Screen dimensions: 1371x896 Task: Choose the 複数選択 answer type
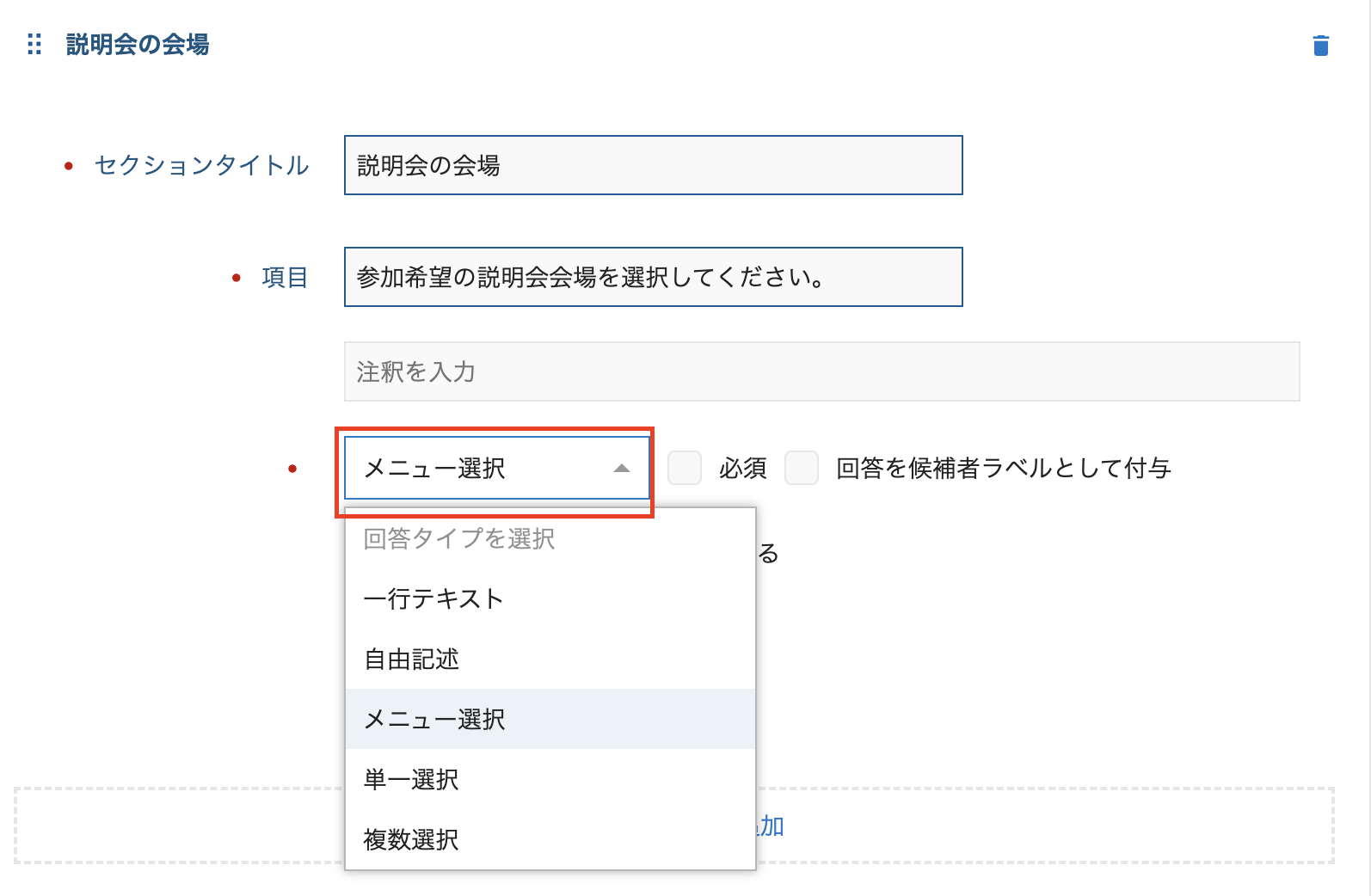tap(412, 839)
